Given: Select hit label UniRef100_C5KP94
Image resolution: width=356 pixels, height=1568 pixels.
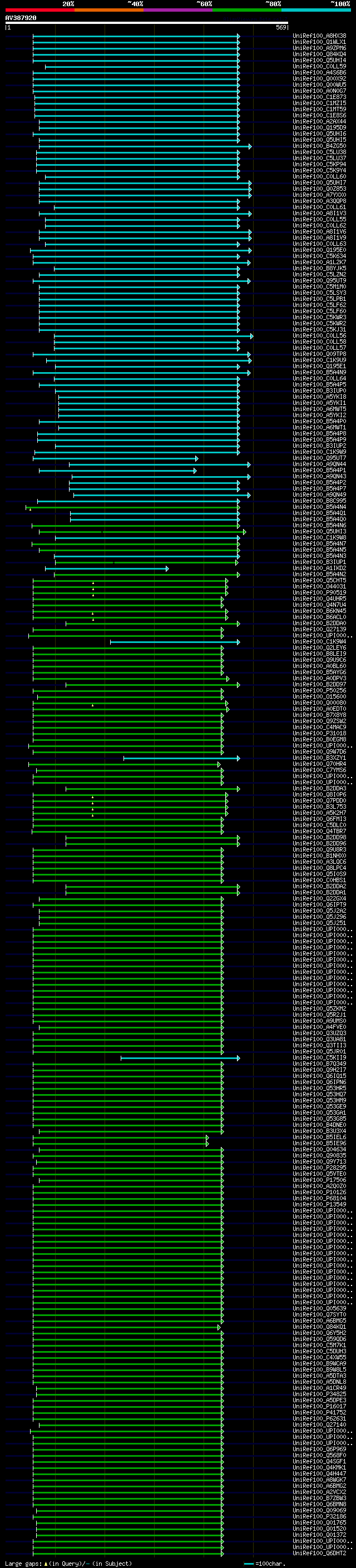Looking at the screenshot, I should point(319,164).
